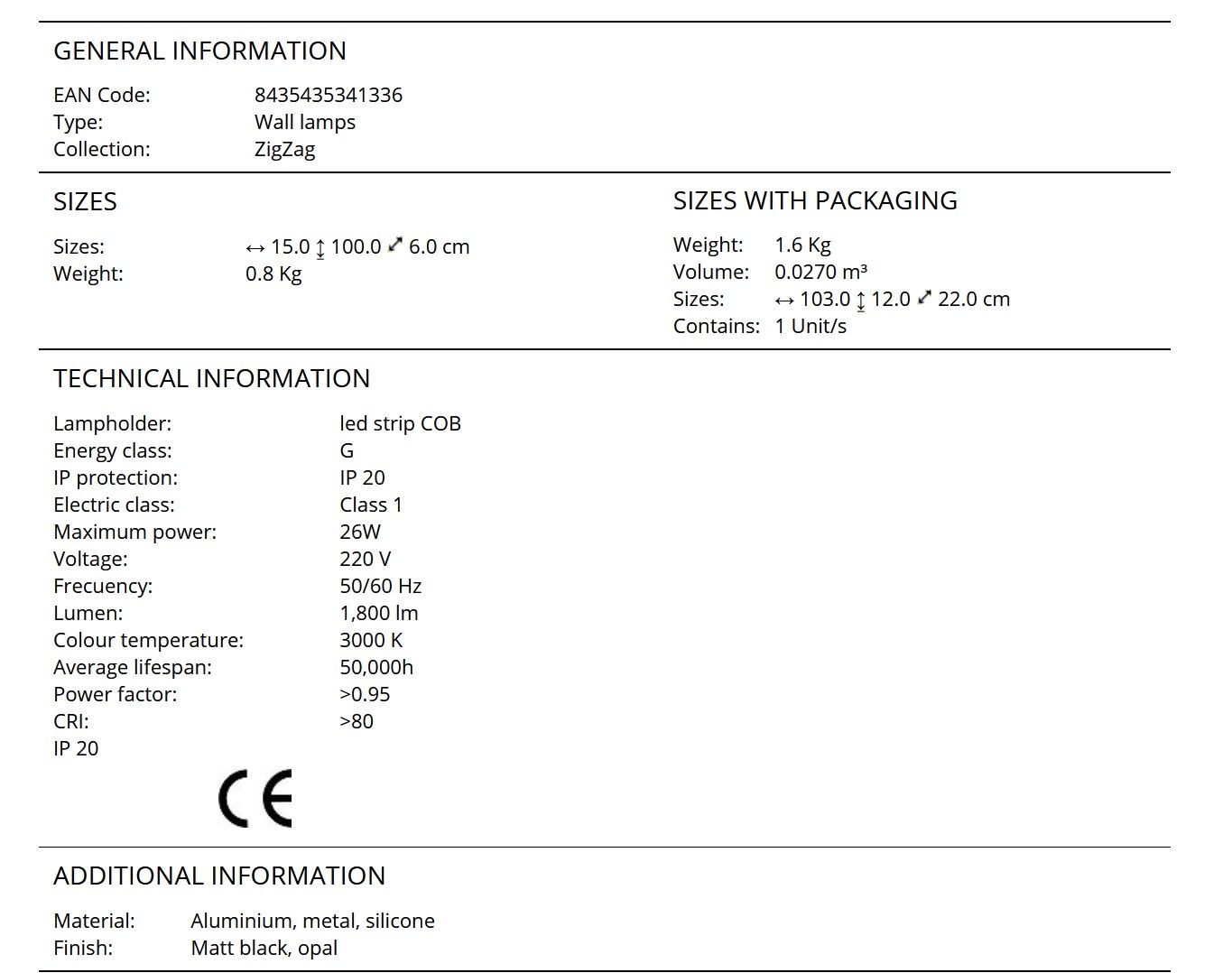Click the 'IP 20' IP protection value
The height and width of the screenshot is (973, 1232).
click(363, 477)
